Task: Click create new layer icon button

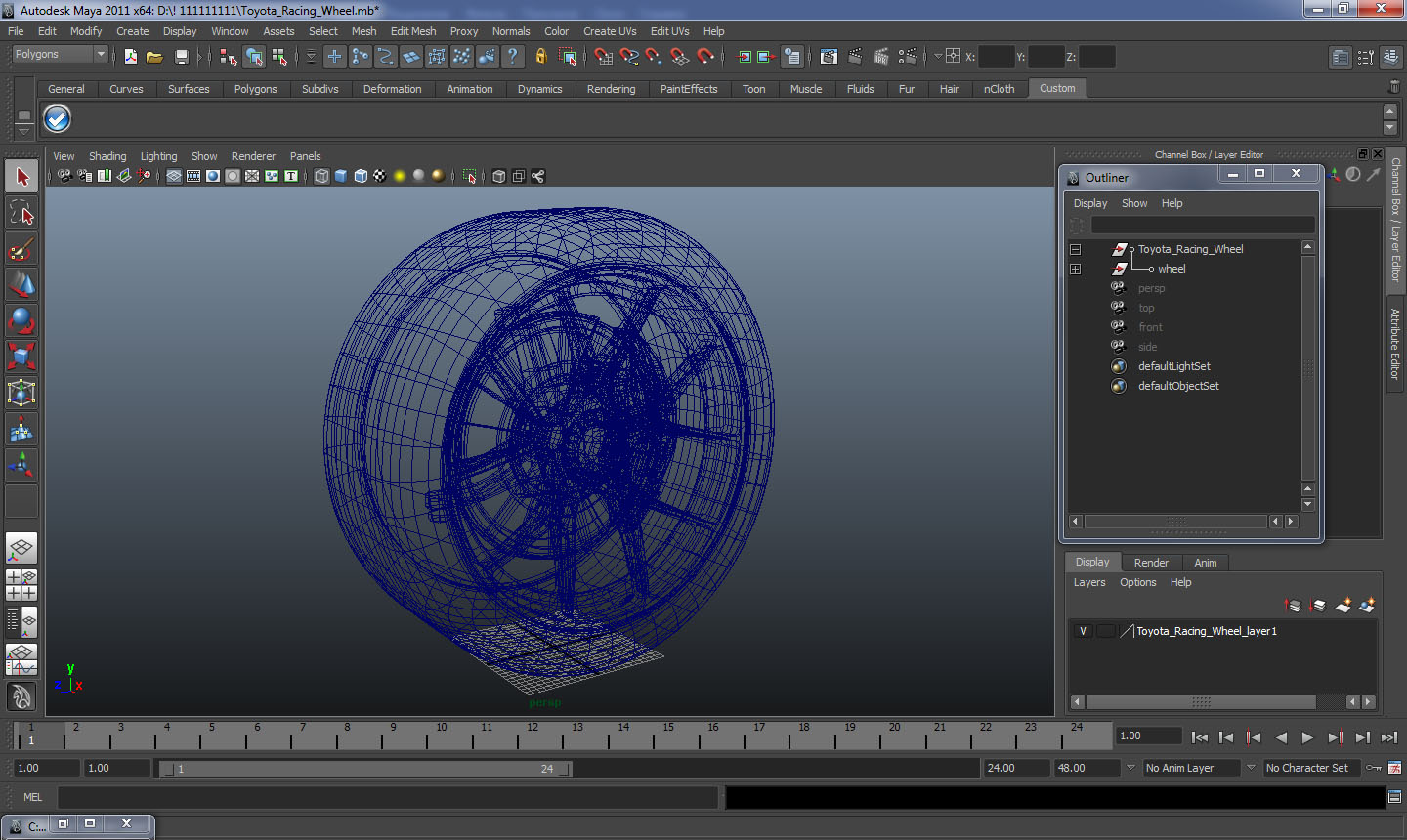Action: (1343, 606)
